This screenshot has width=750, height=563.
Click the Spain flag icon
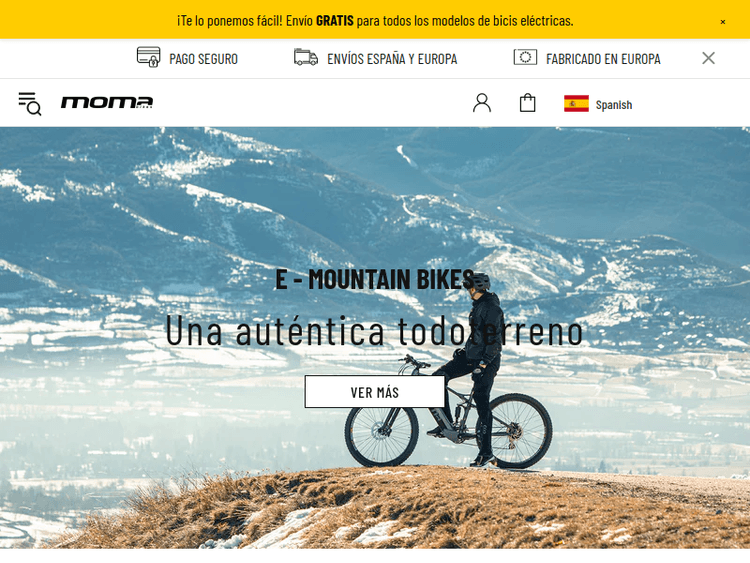(576, 104)
